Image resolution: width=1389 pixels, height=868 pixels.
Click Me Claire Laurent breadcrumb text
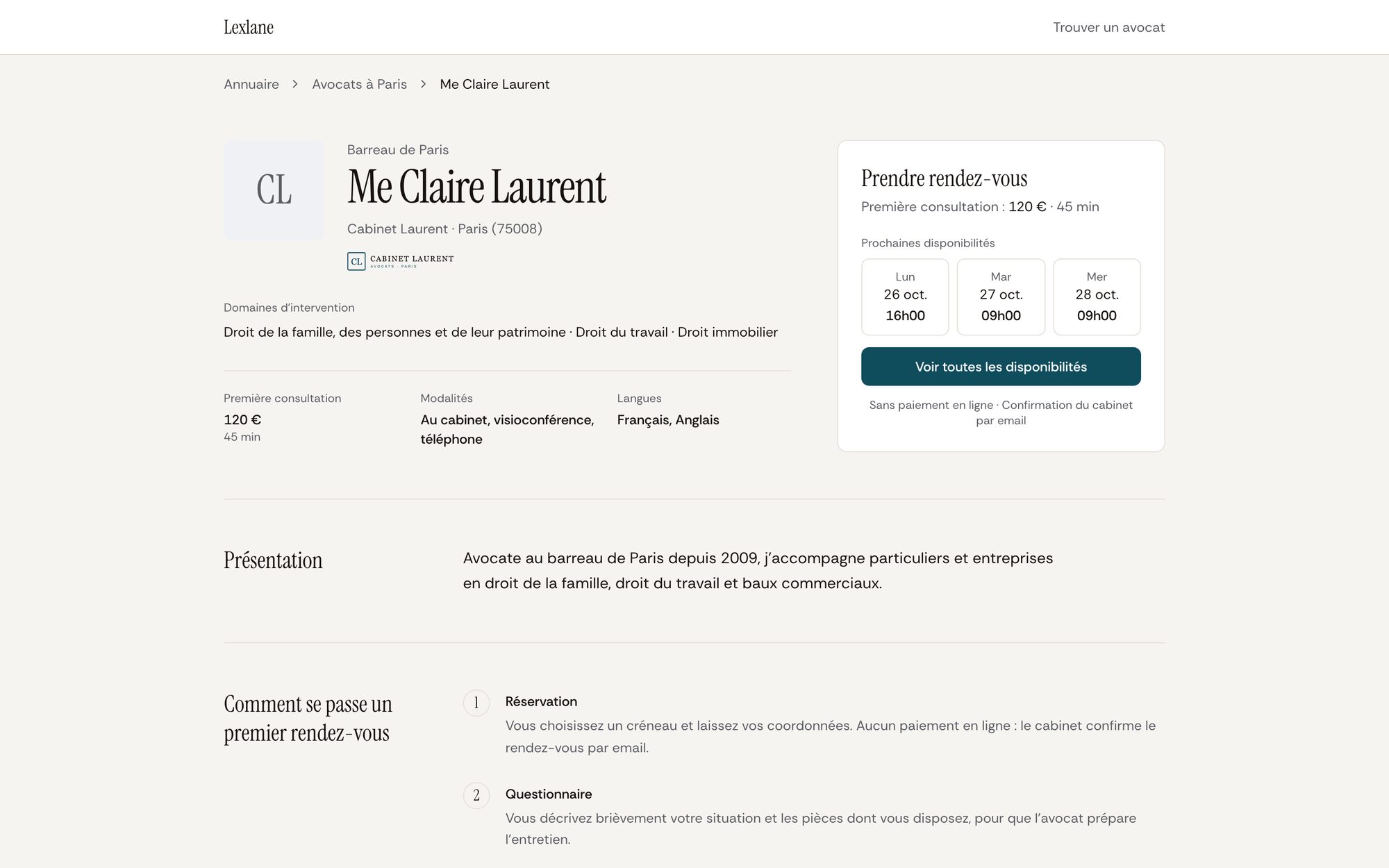(x=494, y=84)
